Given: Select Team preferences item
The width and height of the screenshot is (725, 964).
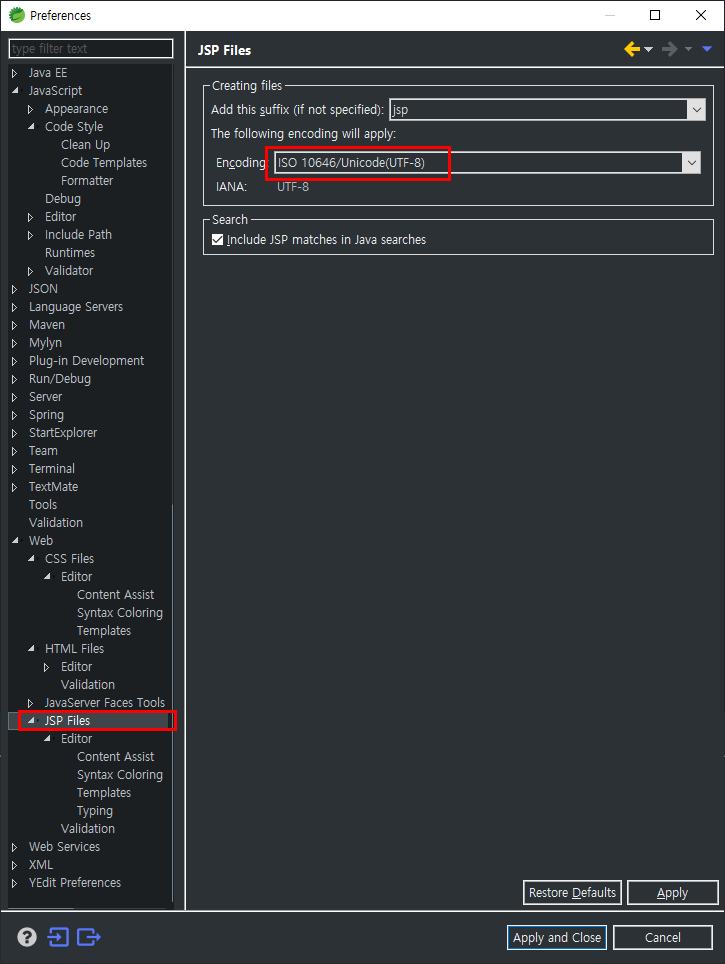Looking at the screenshot, I should coord(43,451).
